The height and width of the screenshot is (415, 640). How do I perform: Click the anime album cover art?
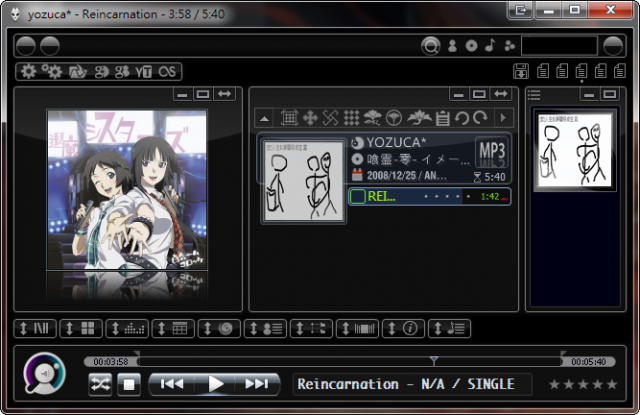[127, 190]
